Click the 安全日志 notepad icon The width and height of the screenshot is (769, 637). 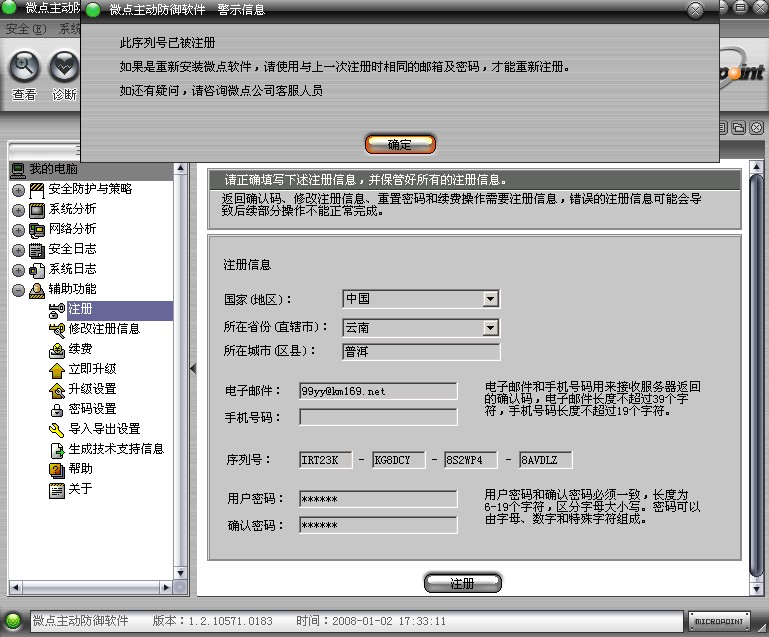[x=37, y=251]
